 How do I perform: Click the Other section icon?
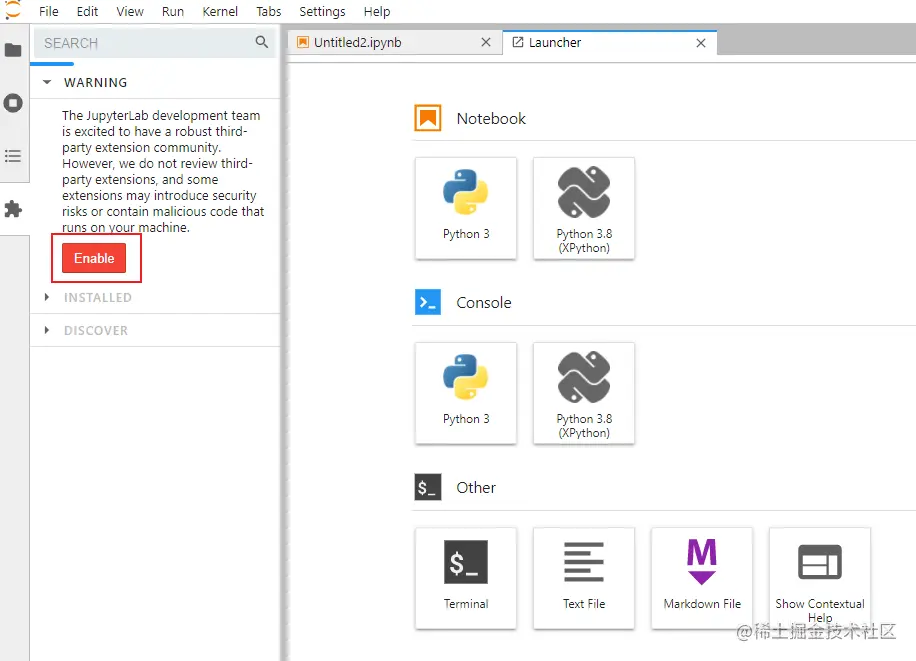[428, 487]
